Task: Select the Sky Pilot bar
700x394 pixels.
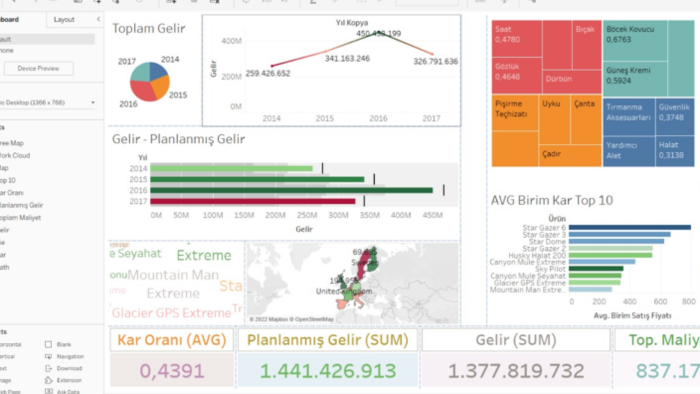Action: coord(596,269)
